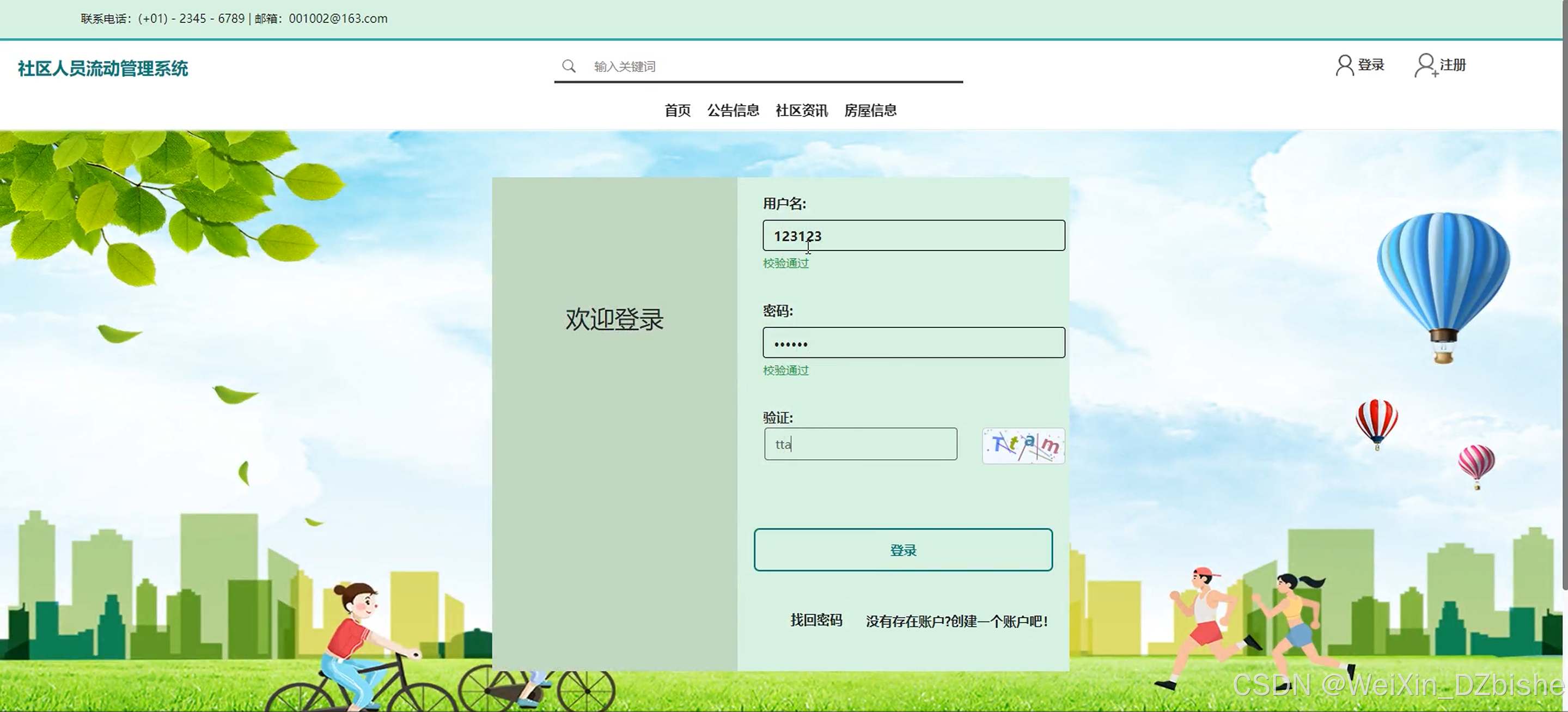Click the keyword search input box

tap(773, 66)
